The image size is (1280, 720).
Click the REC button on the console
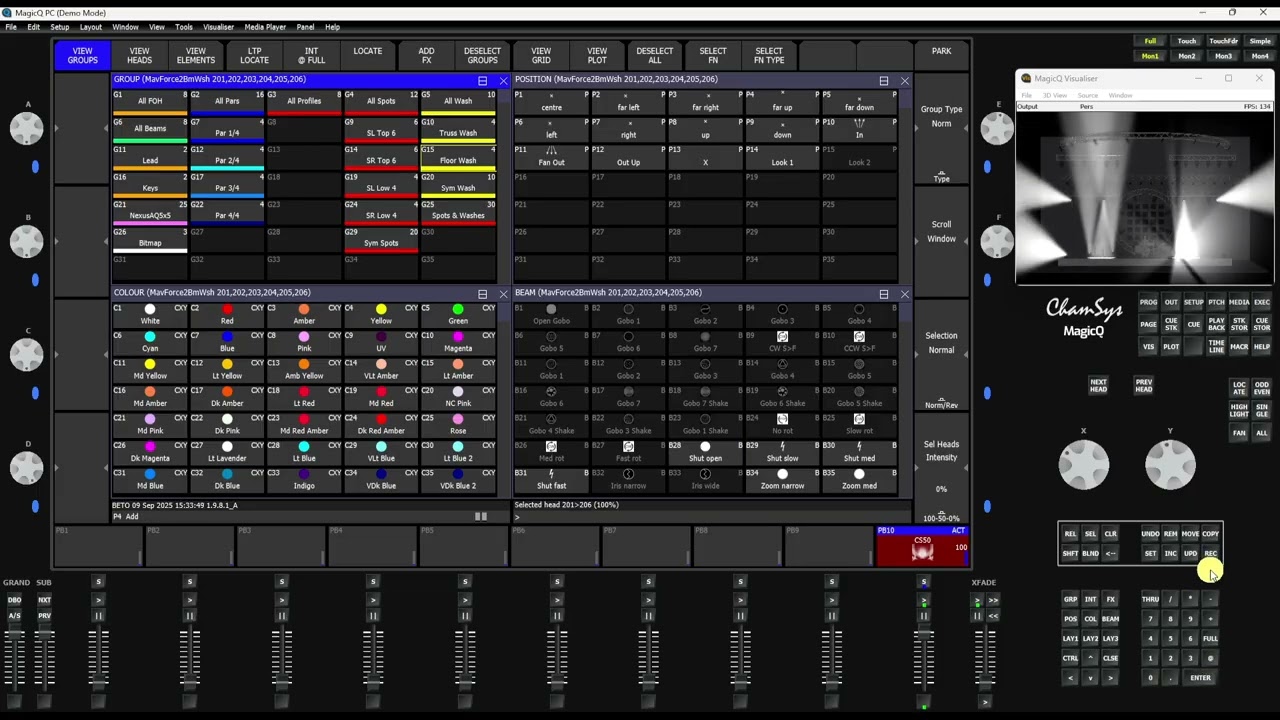[1210, 553]
